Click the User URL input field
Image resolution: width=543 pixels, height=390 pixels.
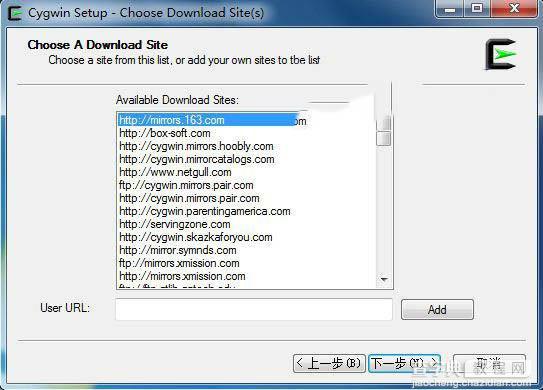254,309
